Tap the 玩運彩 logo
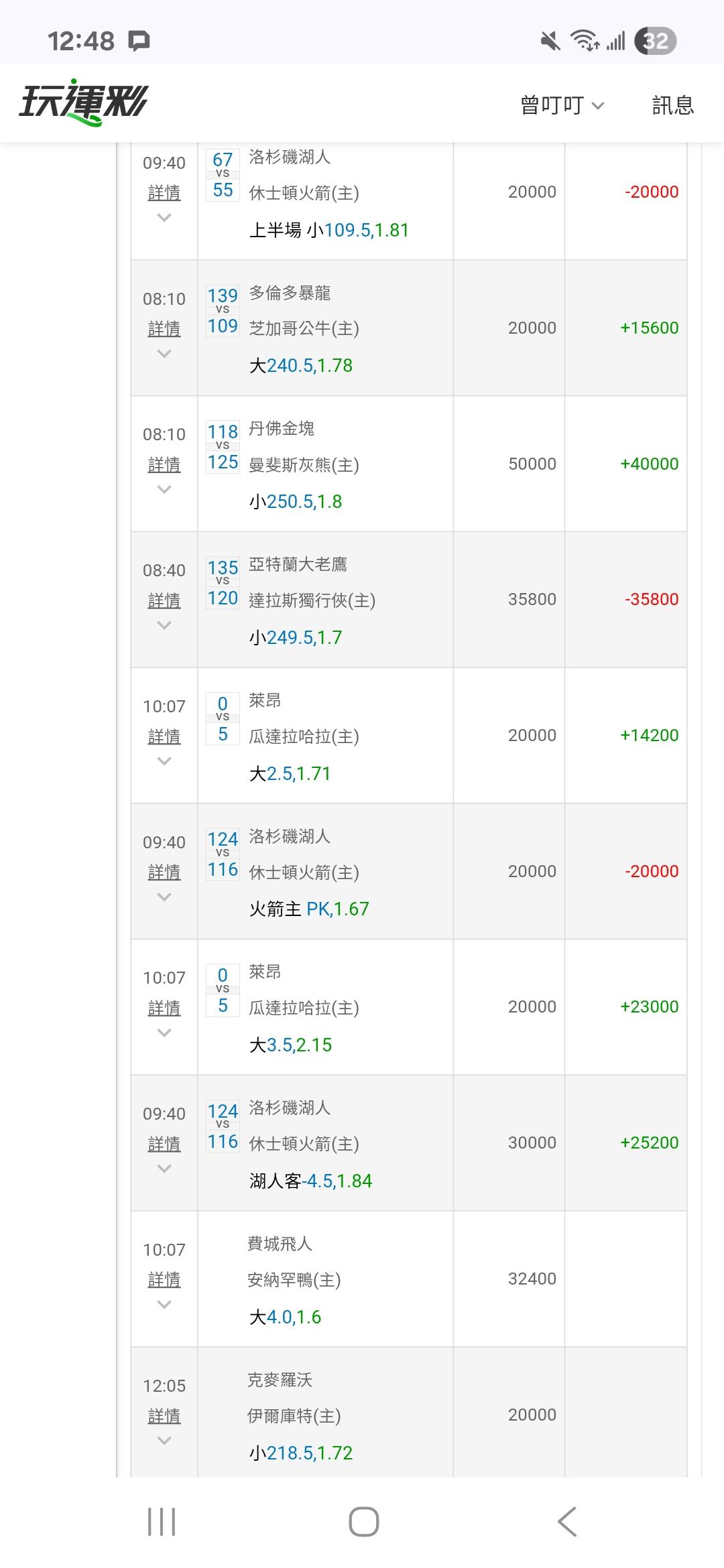724x1568 pixels. 83,105
